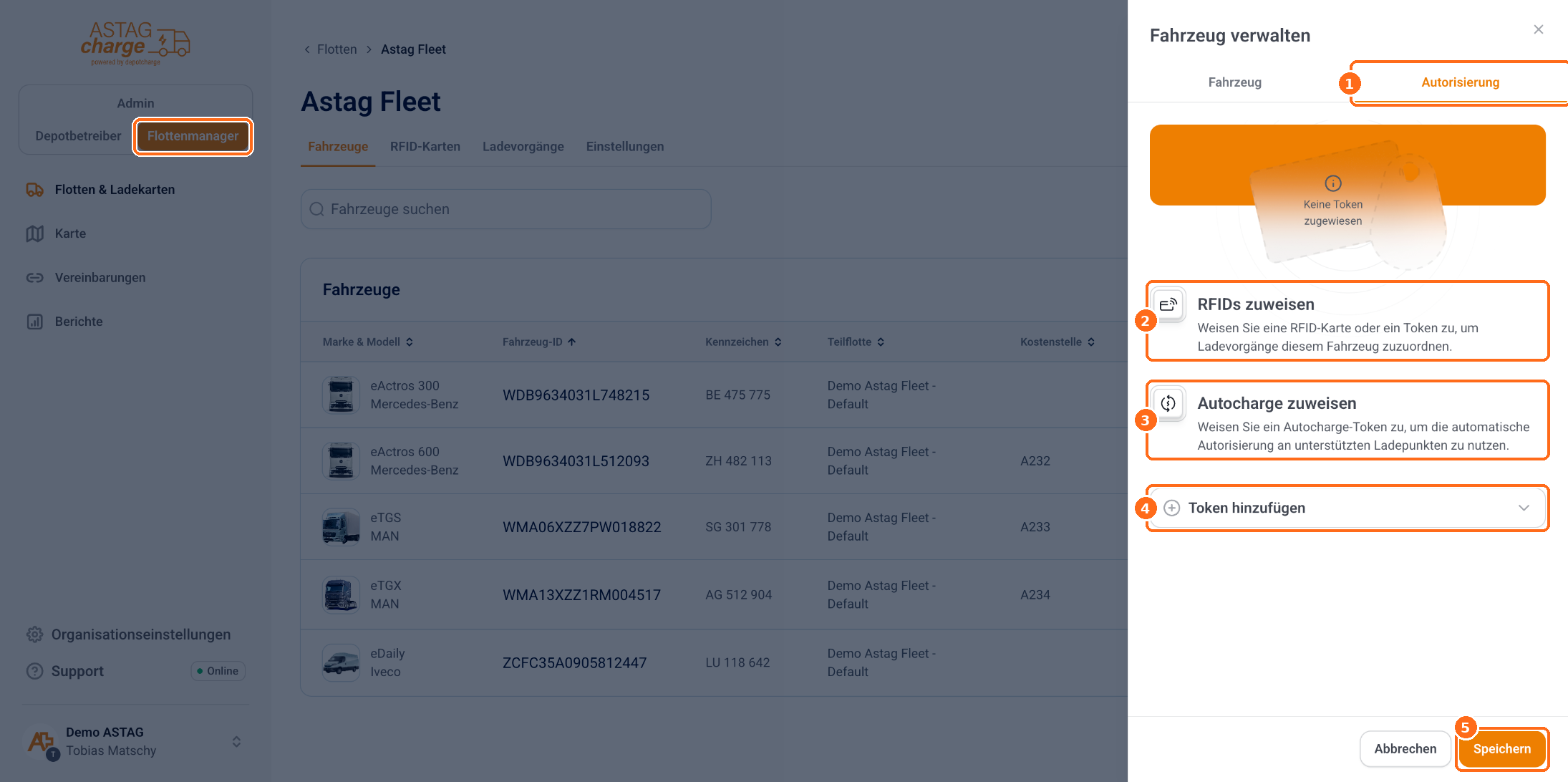The height and width of the screenshot is (782, 1568).
Task: Click the Karte map icon in sidebar
Action: pos(35,233)
